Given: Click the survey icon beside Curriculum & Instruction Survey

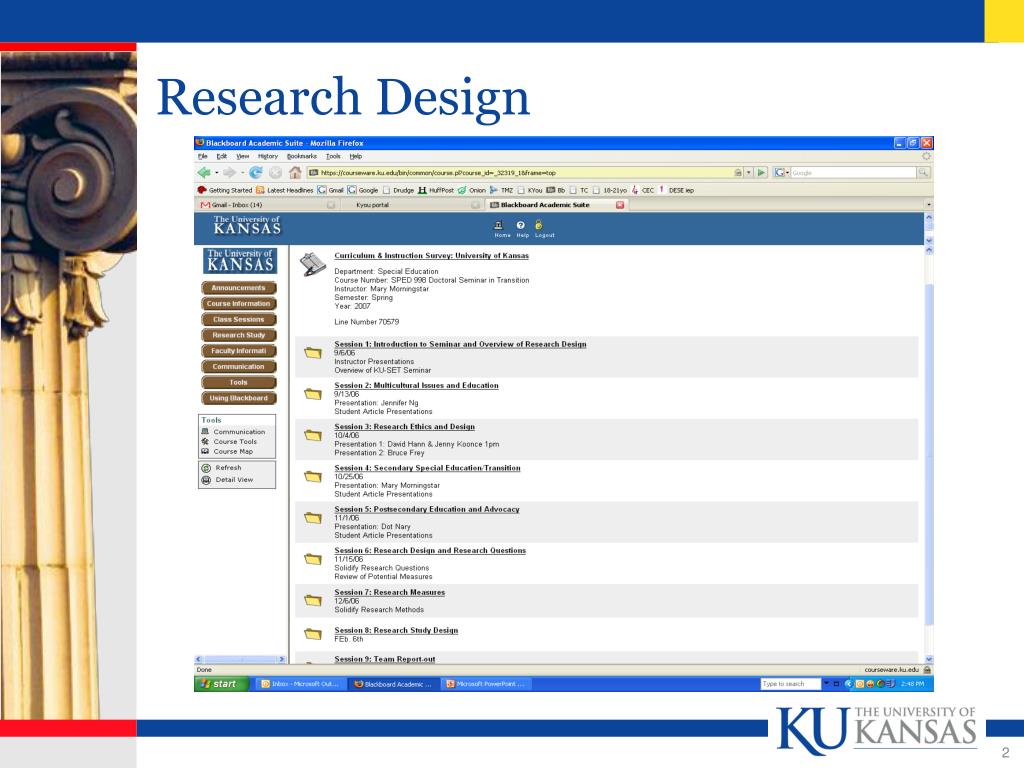Looking at the screenshot, I should tap(313, 264).
